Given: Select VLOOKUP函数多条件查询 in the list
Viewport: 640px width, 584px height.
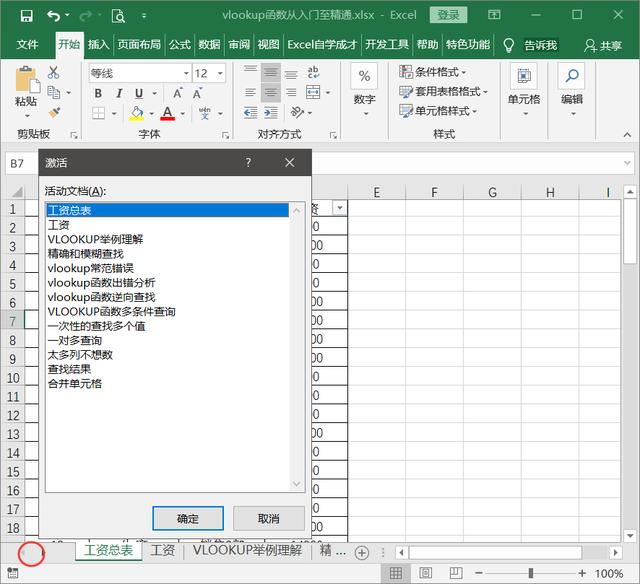Looking at the screenshot, I should tap(111, 312).
